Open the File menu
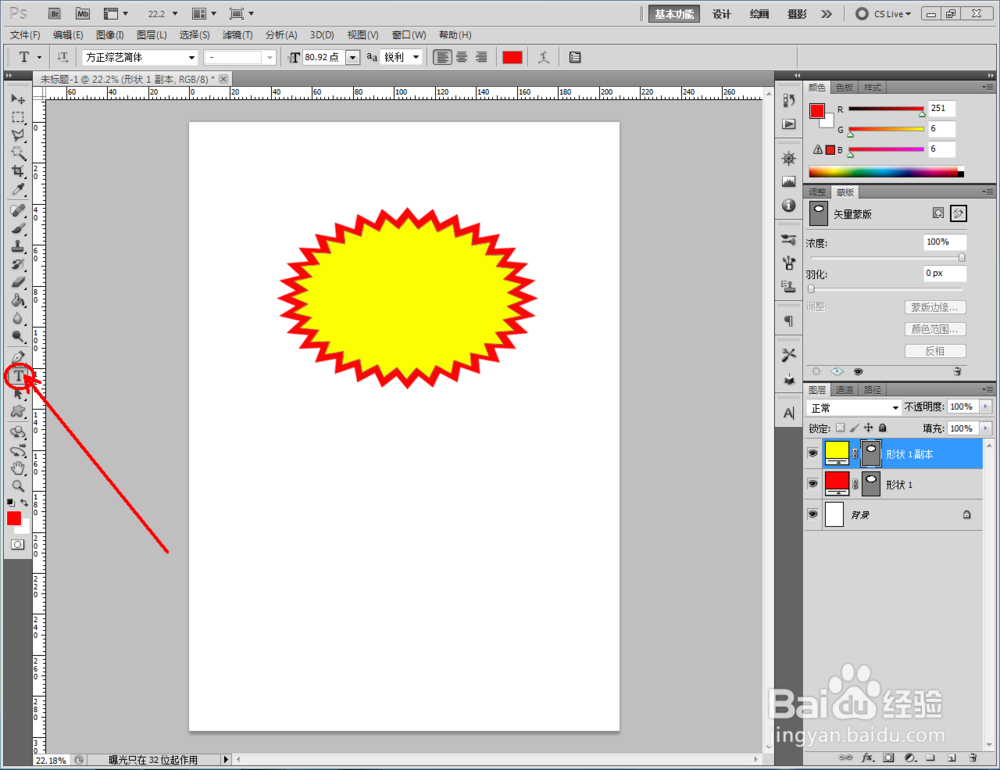1000x770 pixels. click(25, 35)
